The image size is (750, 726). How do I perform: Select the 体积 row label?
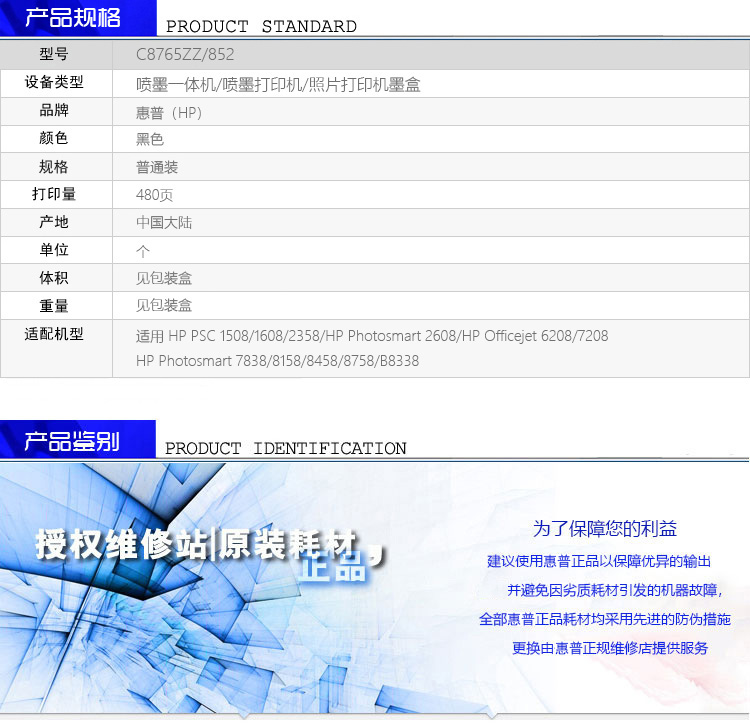coord(54,277)
